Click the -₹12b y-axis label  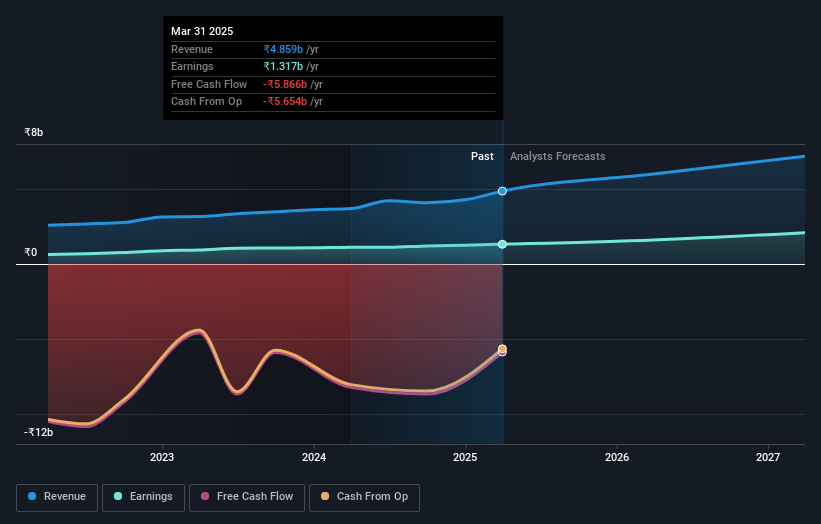pyautogui.click(x=38, y=432)
